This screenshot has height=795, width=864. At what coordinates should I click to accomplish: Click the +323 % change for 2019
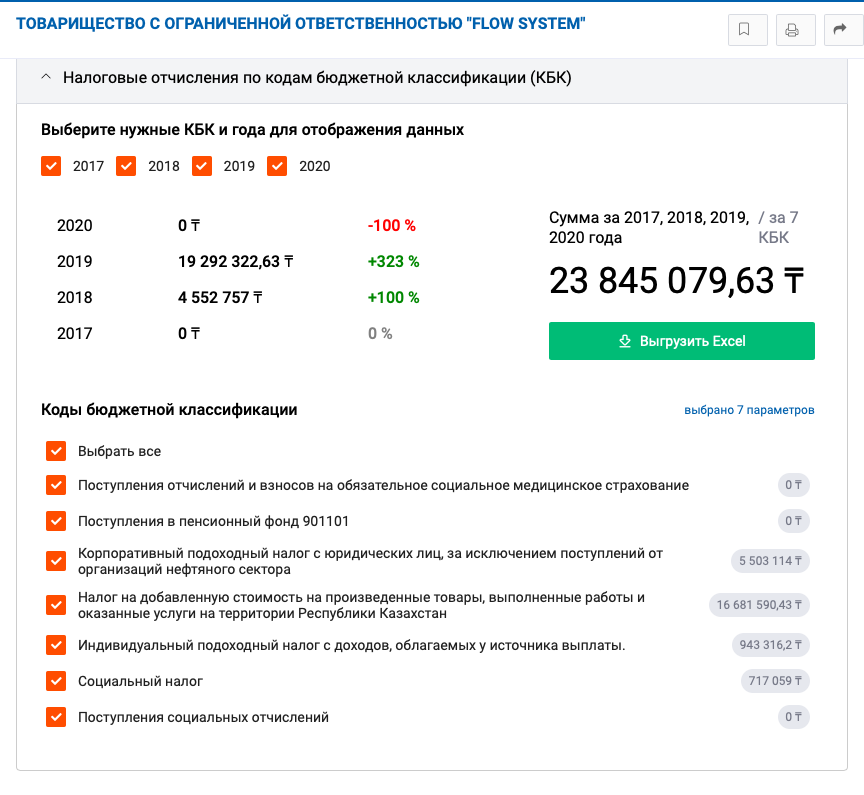(x=393, y=261)
